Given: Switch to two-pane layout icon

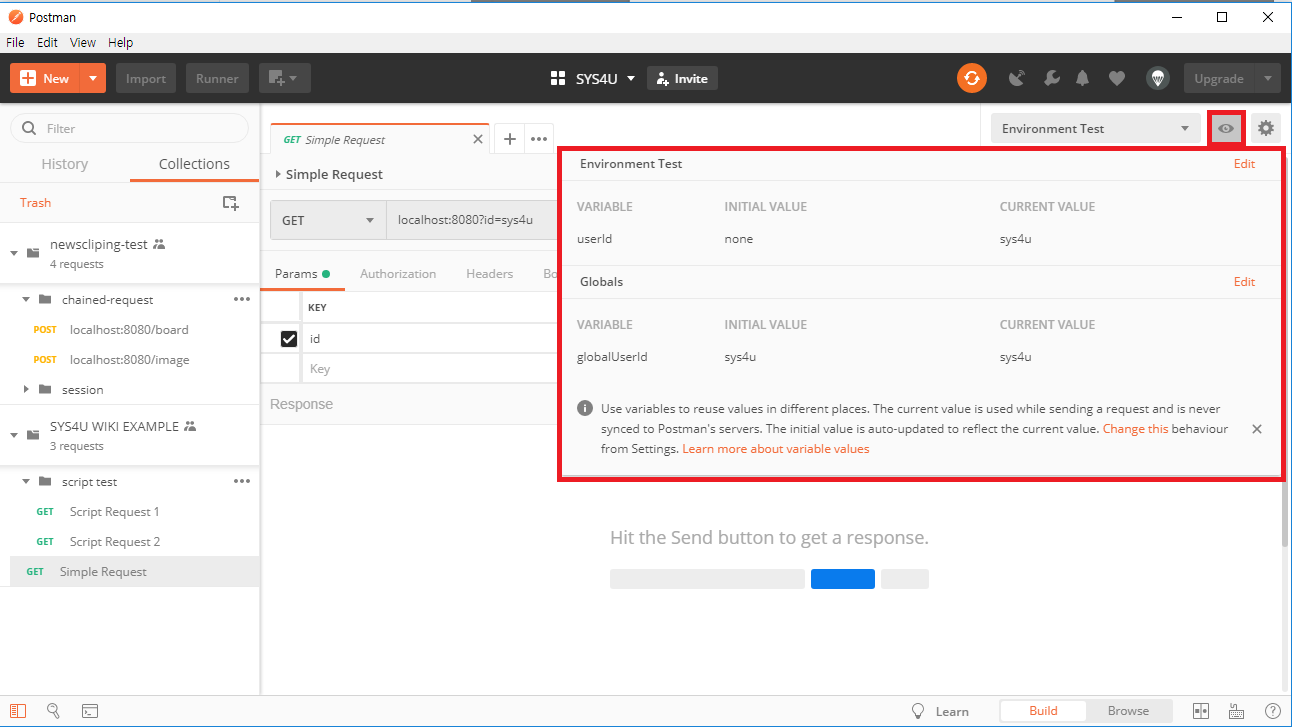Looking at the screenshot, I should pos(1201,711).
